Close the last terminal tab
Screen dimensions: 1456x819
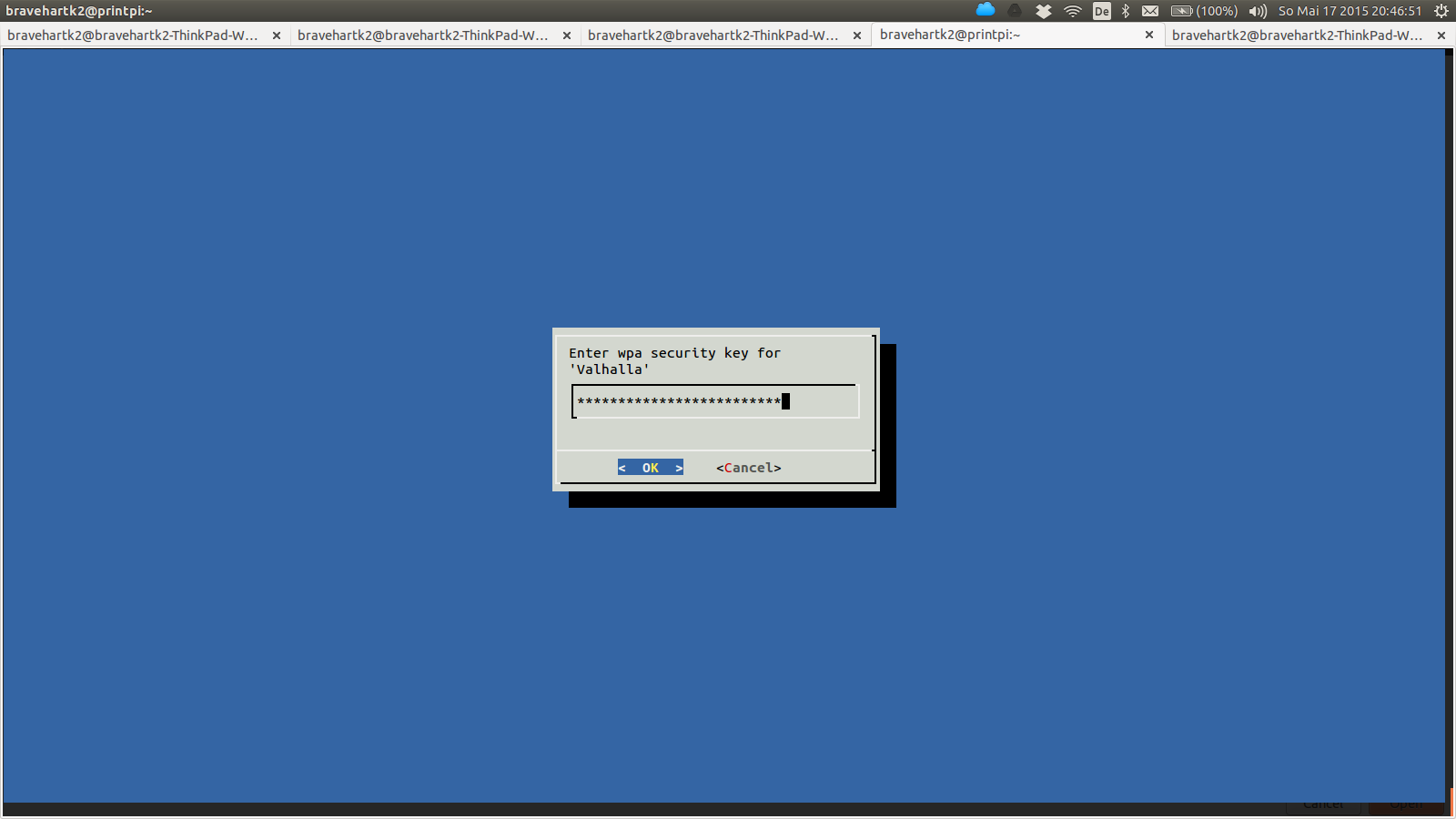click(x=1441, y=35)
